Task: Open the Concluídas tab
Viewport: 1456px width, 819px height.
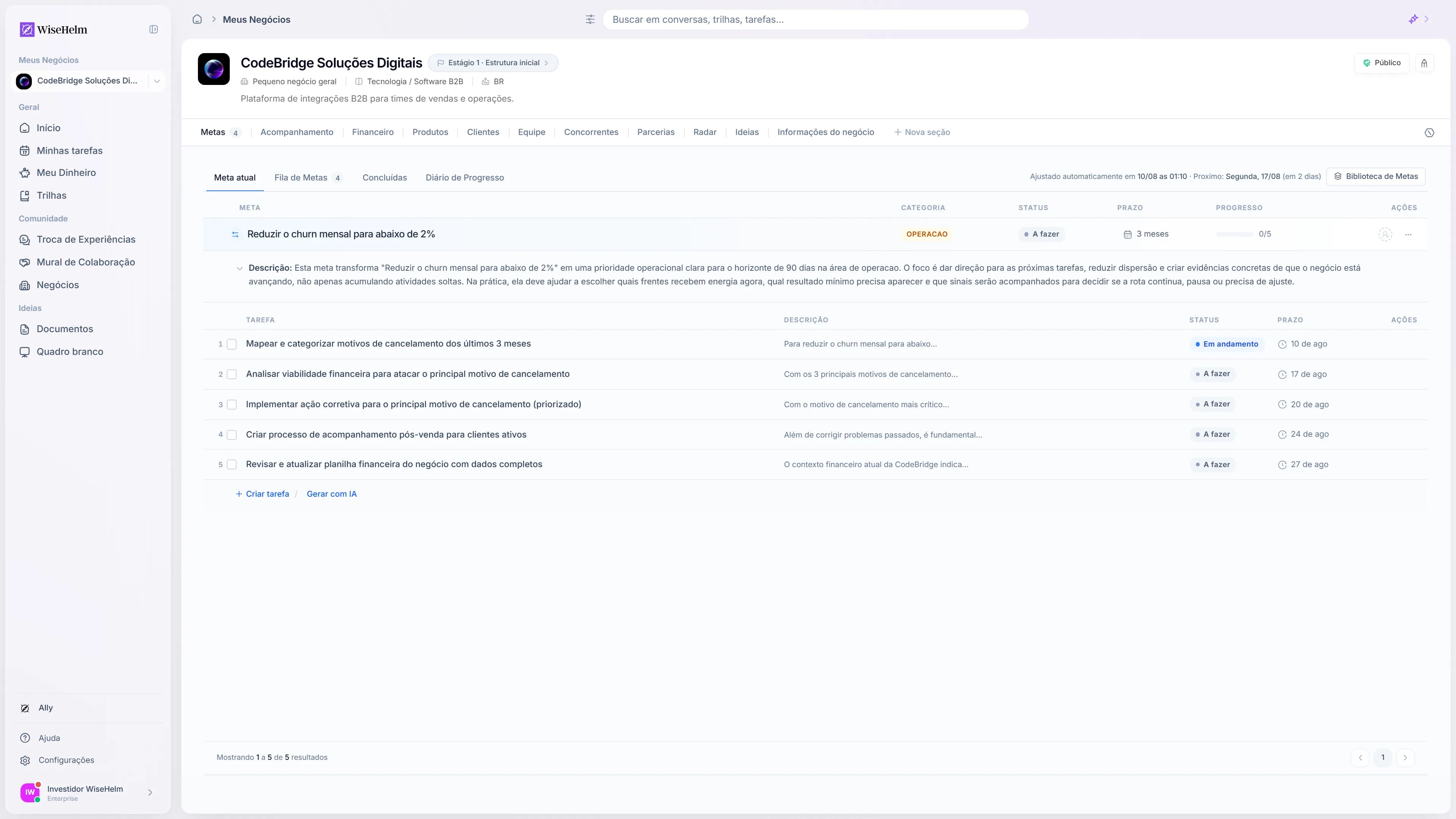Action: tap(385, 177)
